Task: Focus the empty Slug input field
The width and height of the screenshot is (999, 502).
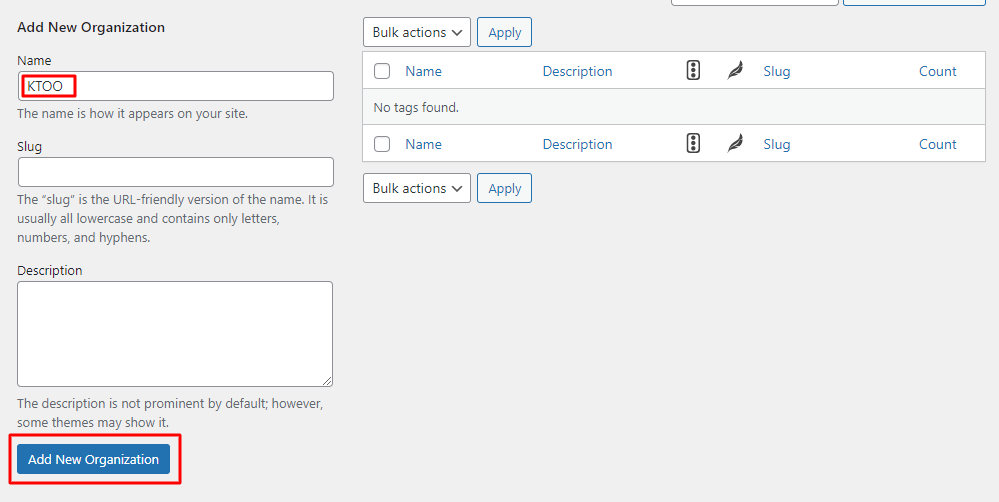Action: pos(176,172)
